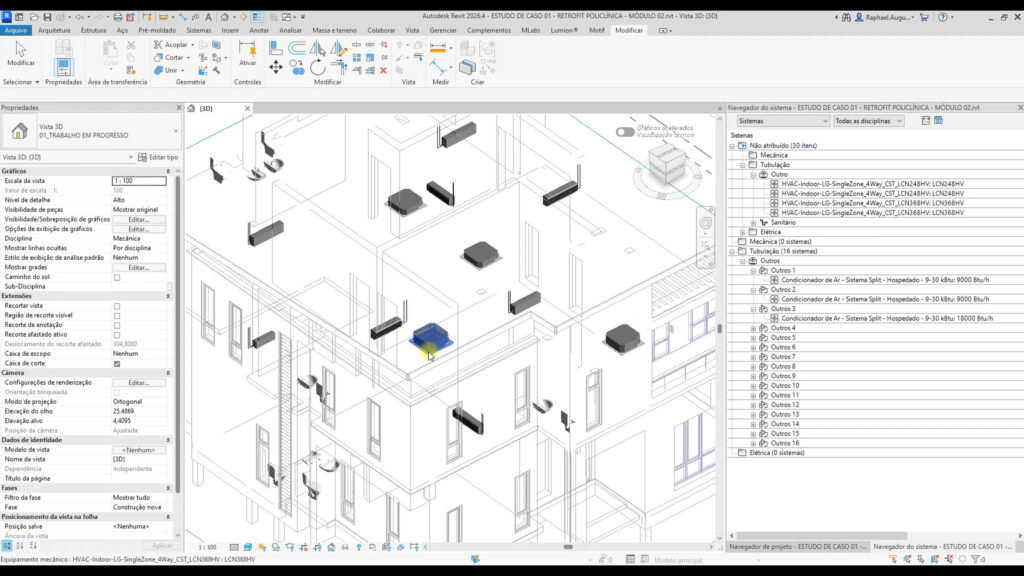Click Editar for Visibilidade/Sobreposição de gráficos

tap(138, 219)
